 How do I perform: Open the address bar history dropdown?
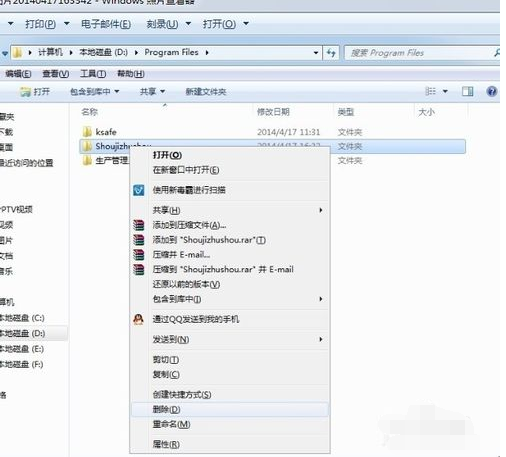coord(316,53)
